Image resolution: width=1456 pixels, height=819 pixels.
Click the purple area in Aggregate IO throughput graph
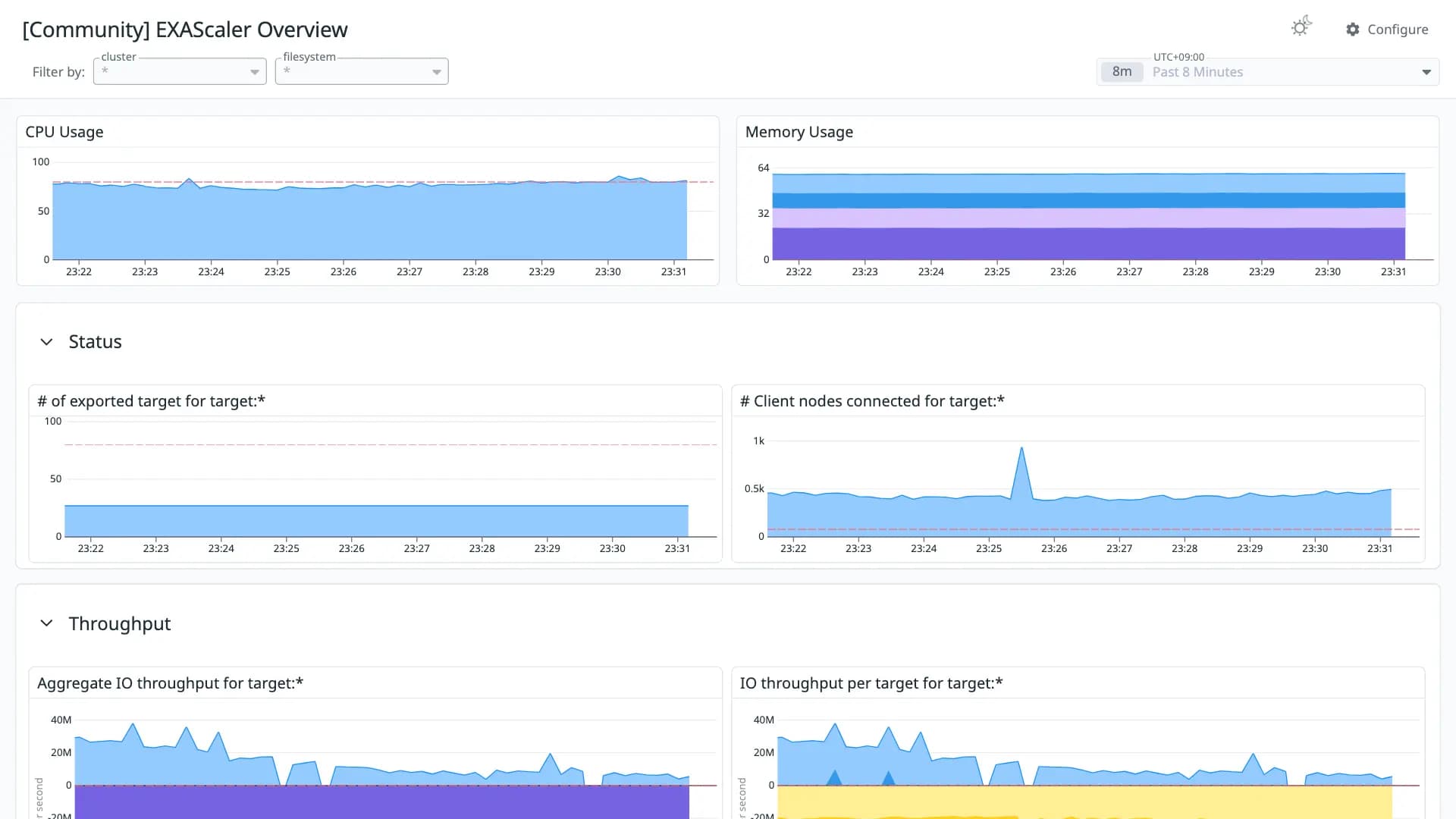(381, 802)
